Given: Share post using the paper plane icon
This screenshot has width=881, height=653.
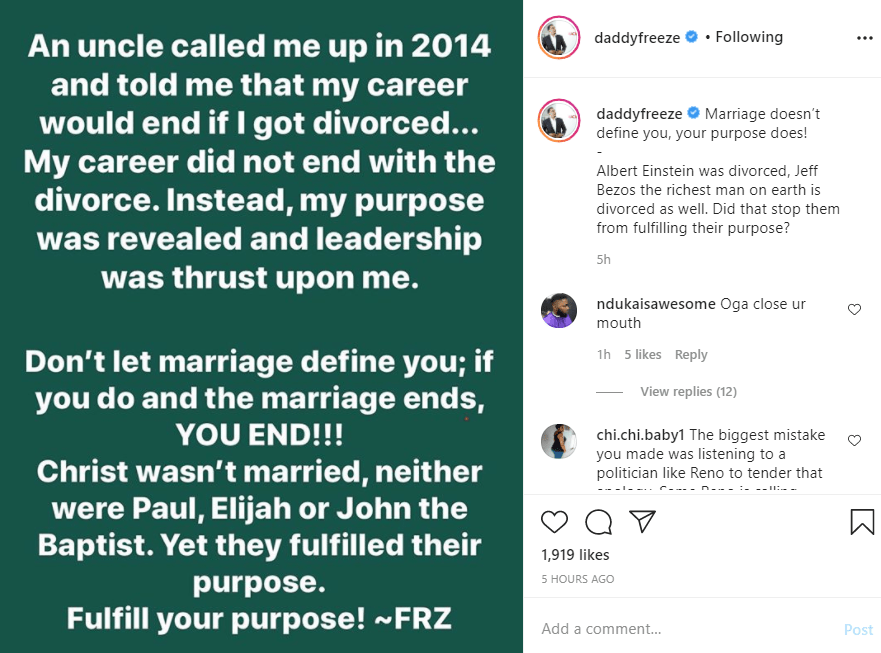Looking at the screenshot, I should [642, 522].
